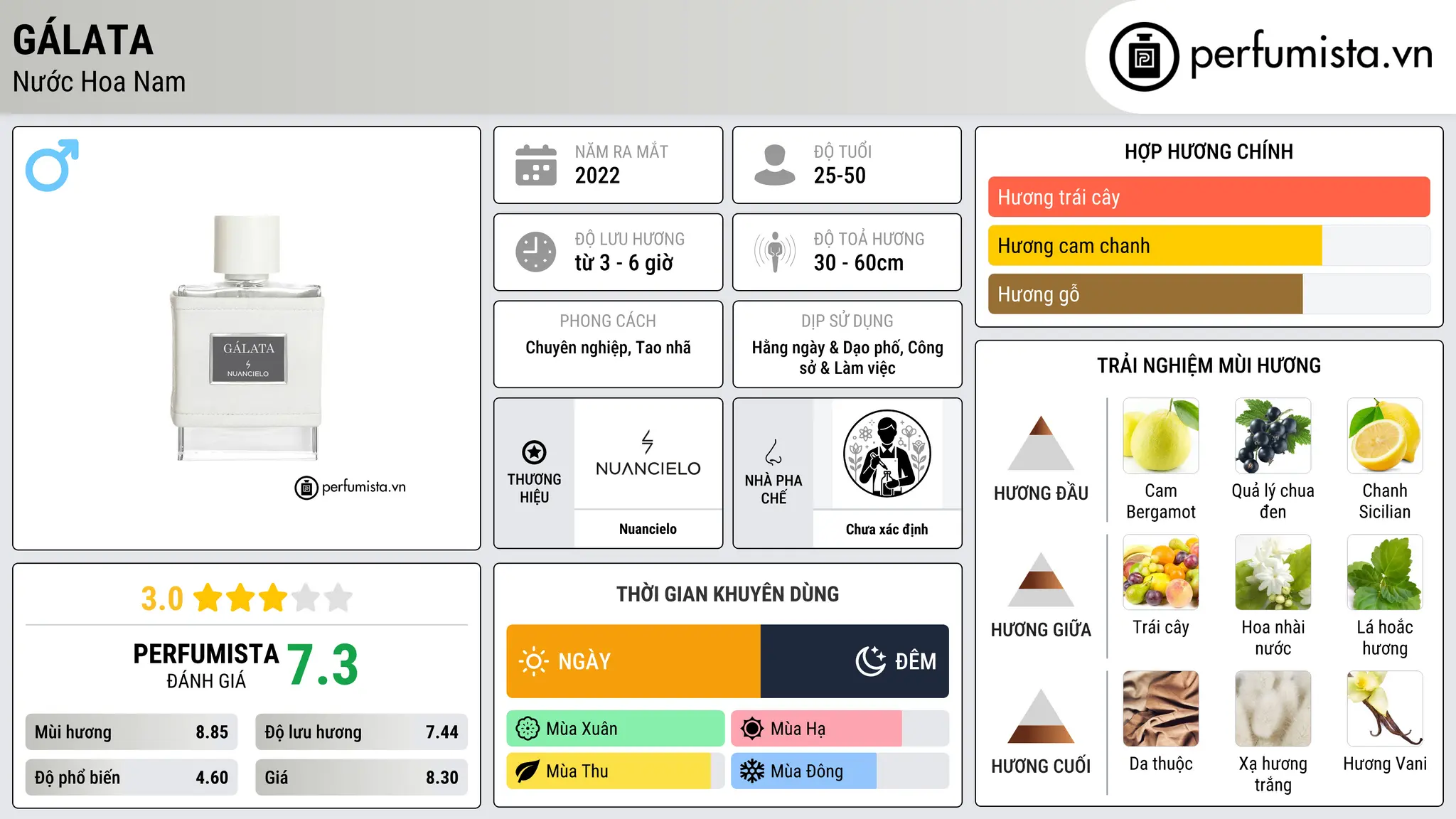Viewport: 1456px width, 819px height.
Task: Click the Mùa Xuân season bar
Action: (616, 729)
